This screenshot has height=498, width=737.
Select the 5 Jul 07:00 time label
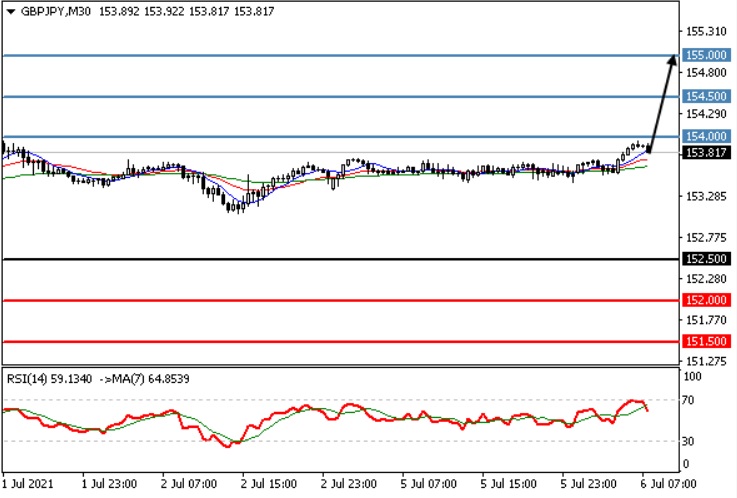(429, 483)
